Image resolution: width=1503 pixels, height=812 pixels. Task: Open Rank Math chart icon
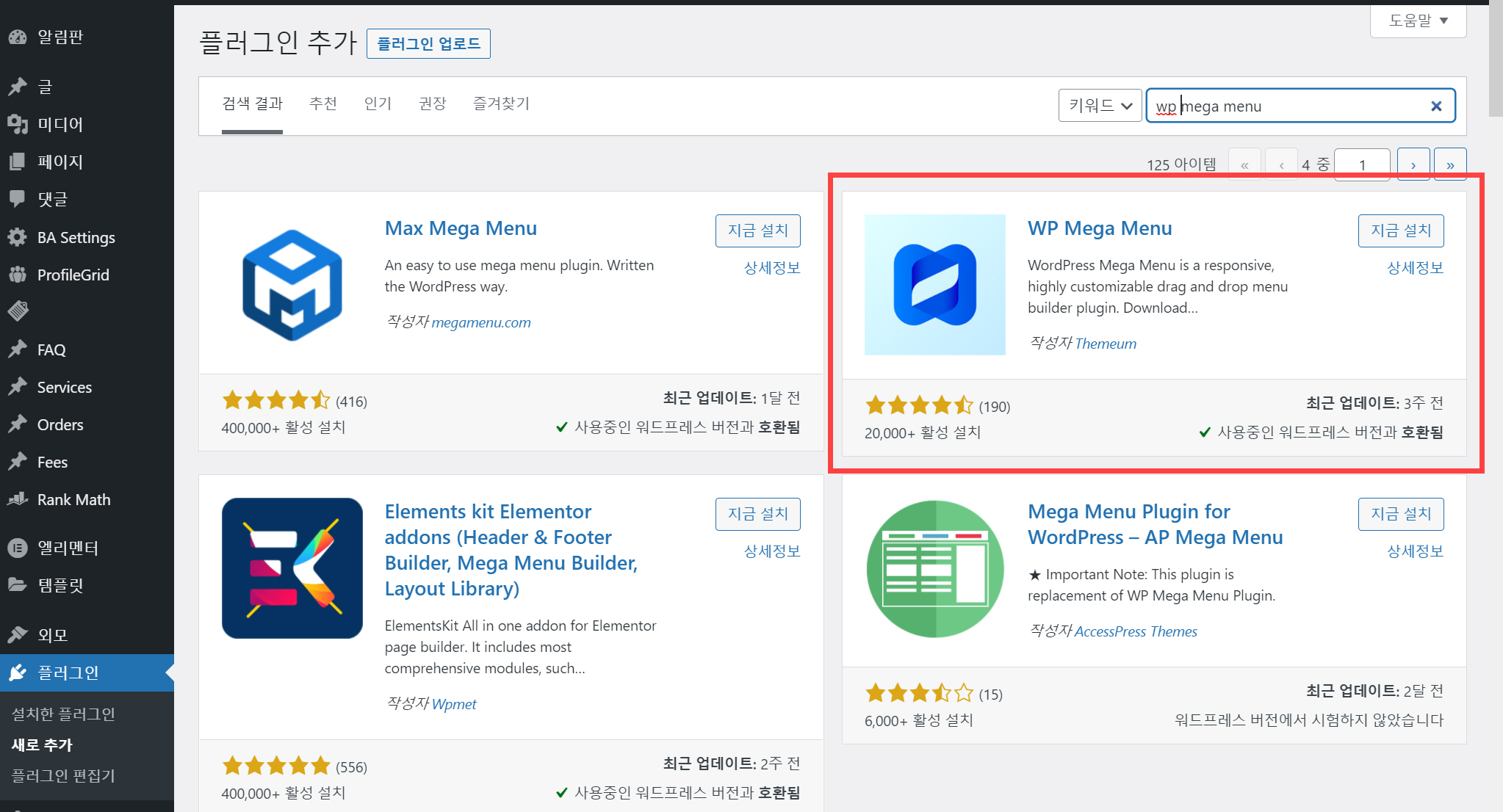[18, 499]
